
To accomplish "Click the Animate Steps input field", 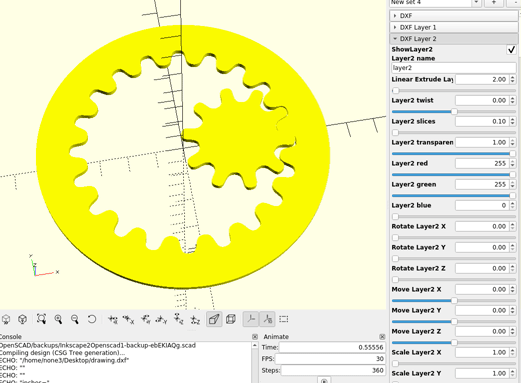I will (333, 370).
